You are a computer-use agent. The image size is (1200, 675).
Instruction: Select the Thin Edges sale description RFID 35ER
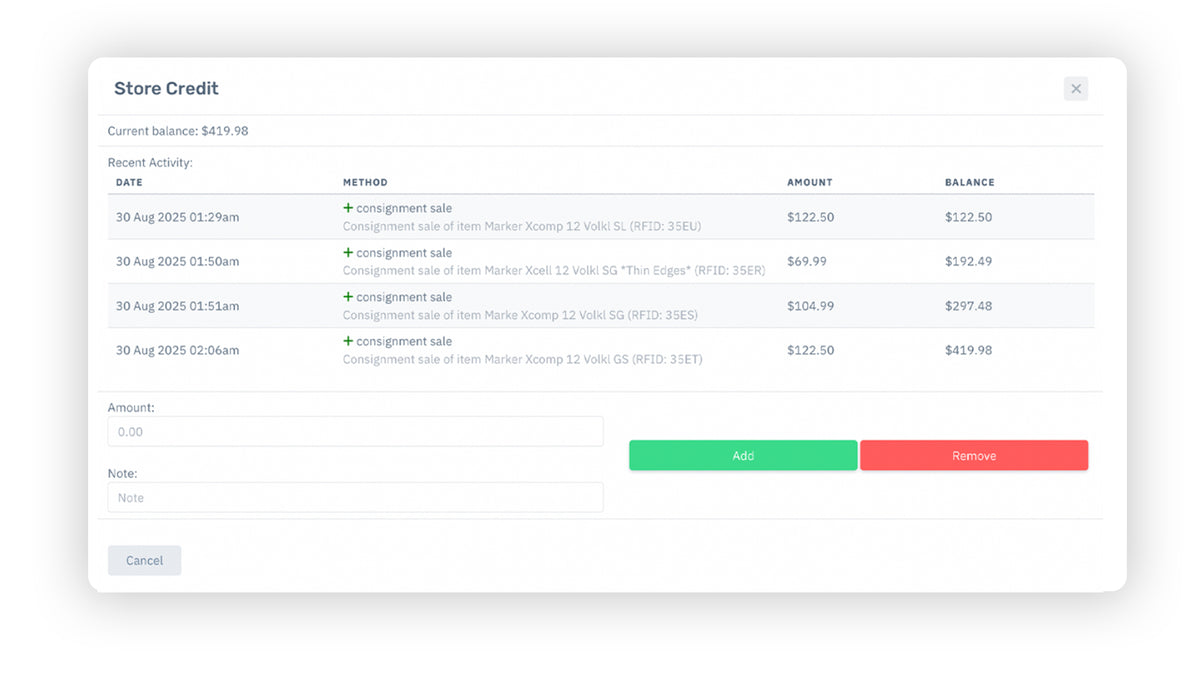point(553,270)
